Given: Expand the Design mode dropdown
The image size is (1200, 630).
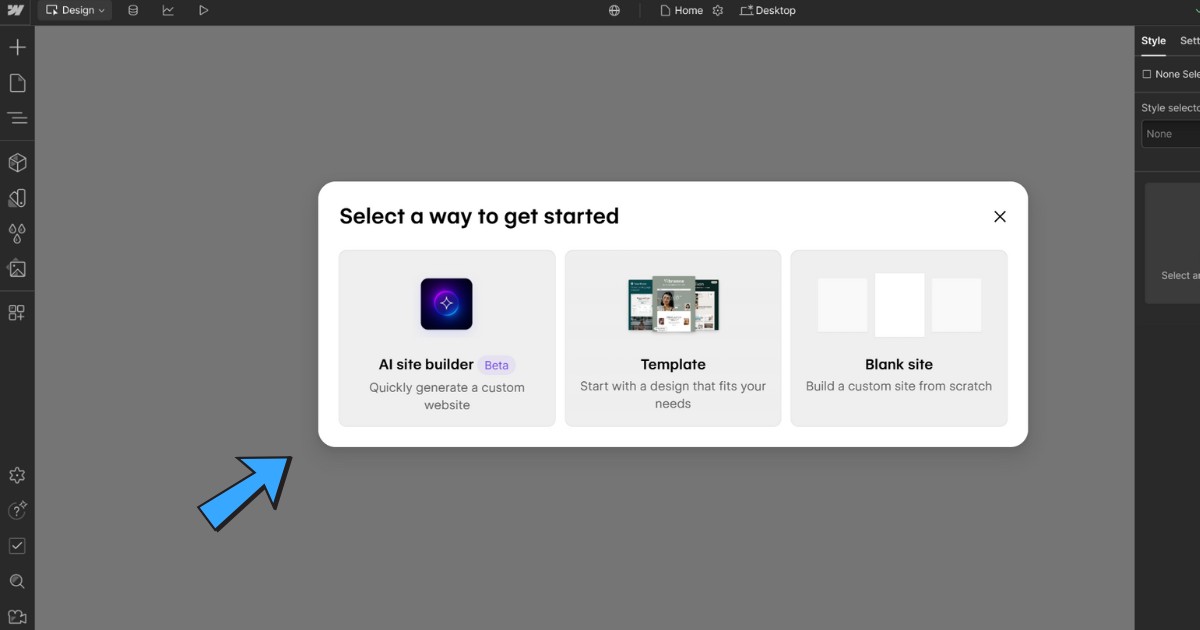Looking at the screenshot, I should point(75,10).
